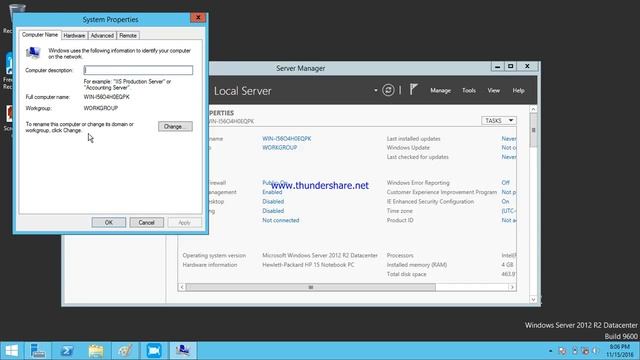Click the Disabled Remote Desktop link
The width and height of the screenshot is (640, 360).
tap(273, 202)
